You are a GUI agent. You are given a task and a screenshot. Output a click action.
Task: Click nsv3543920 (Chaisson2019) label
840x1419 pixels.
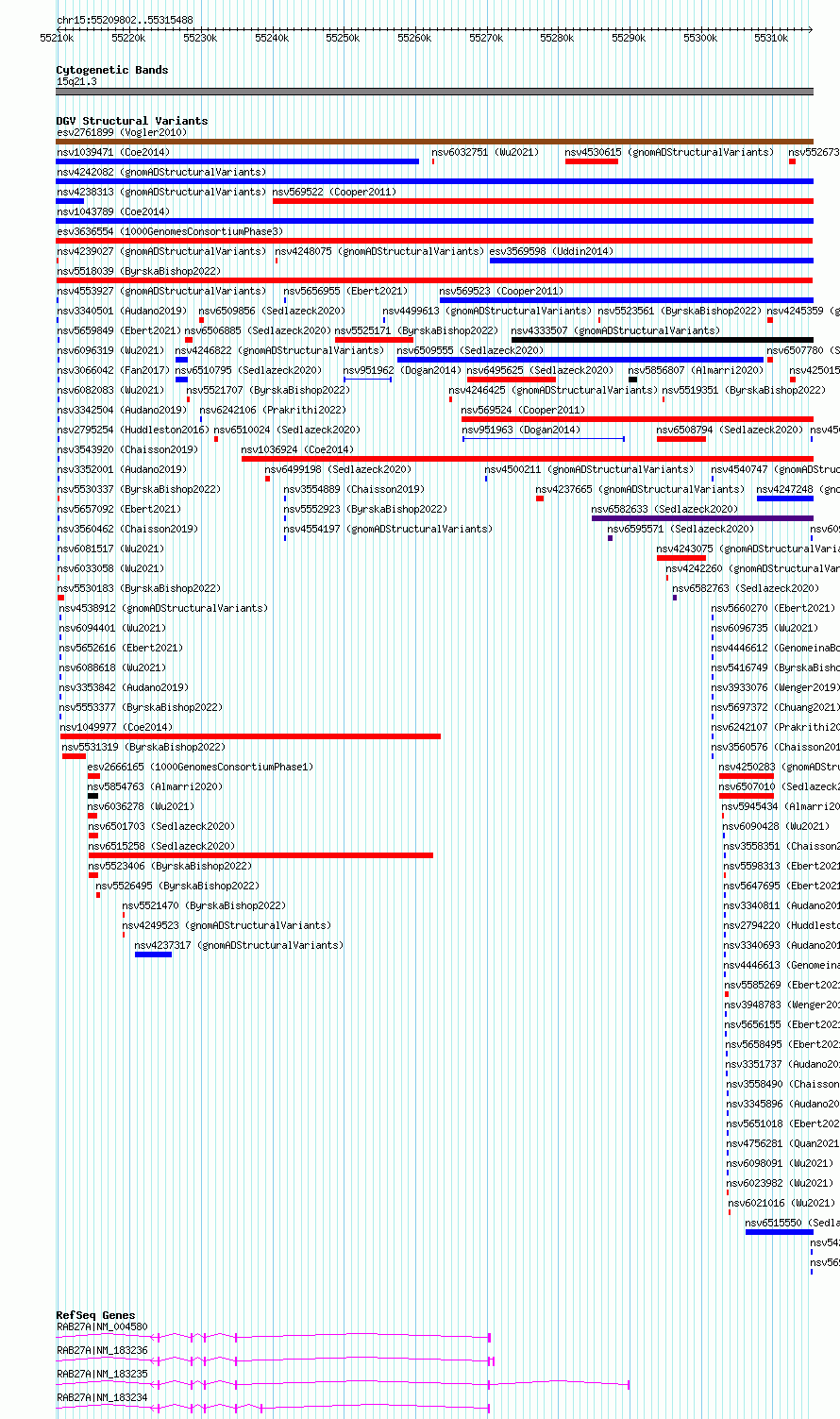(x=127, y=449)
